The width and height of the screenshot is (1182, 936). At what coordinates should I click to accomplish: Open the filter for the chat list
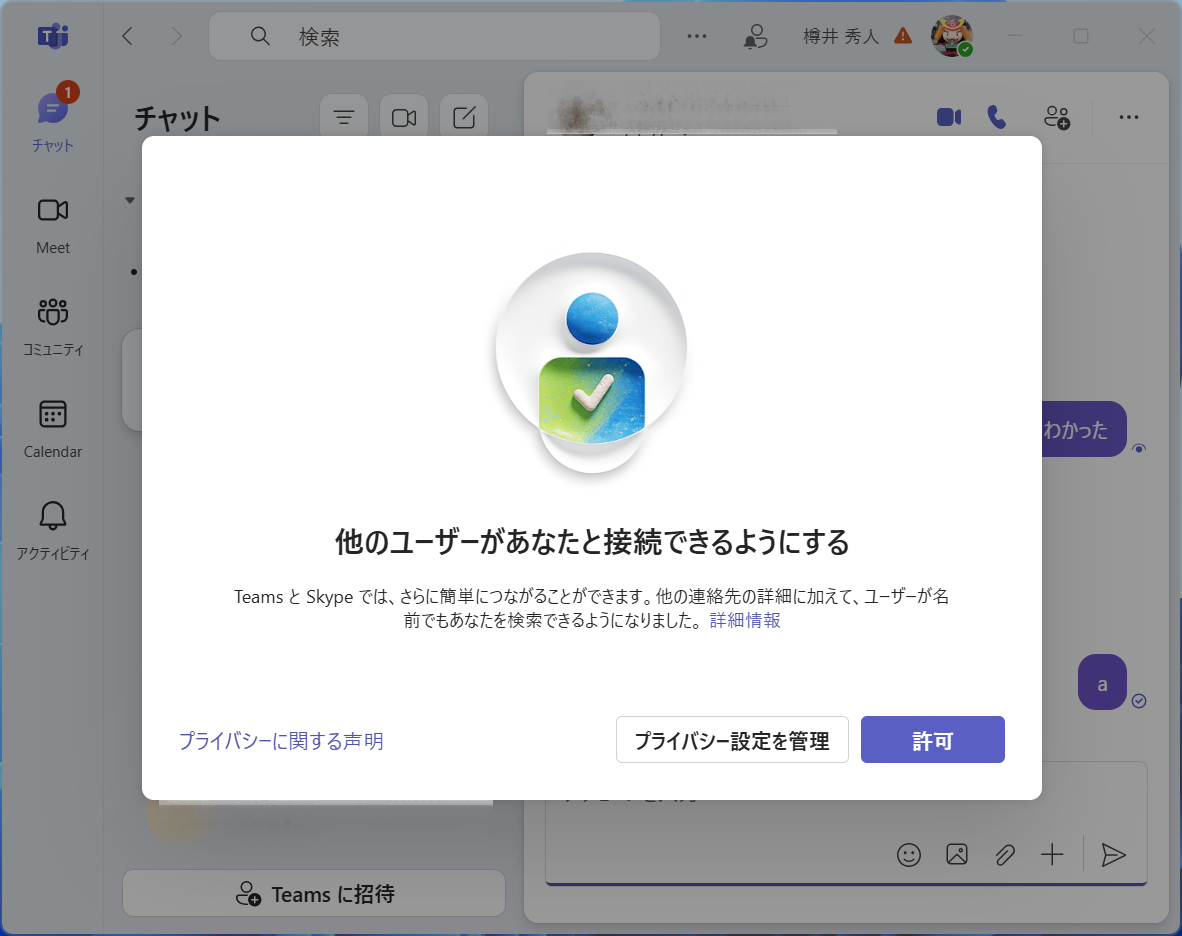(343, 116)
